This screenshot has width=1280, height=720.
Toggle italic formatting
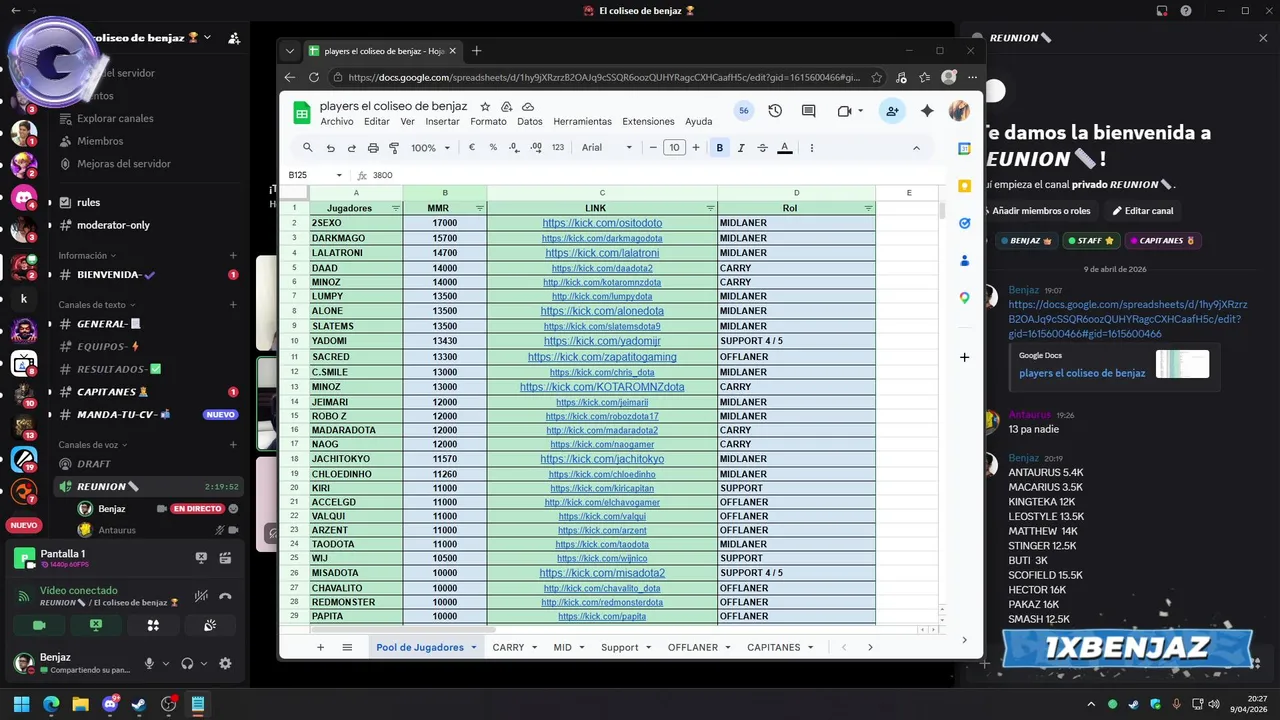tap(741, 148)
